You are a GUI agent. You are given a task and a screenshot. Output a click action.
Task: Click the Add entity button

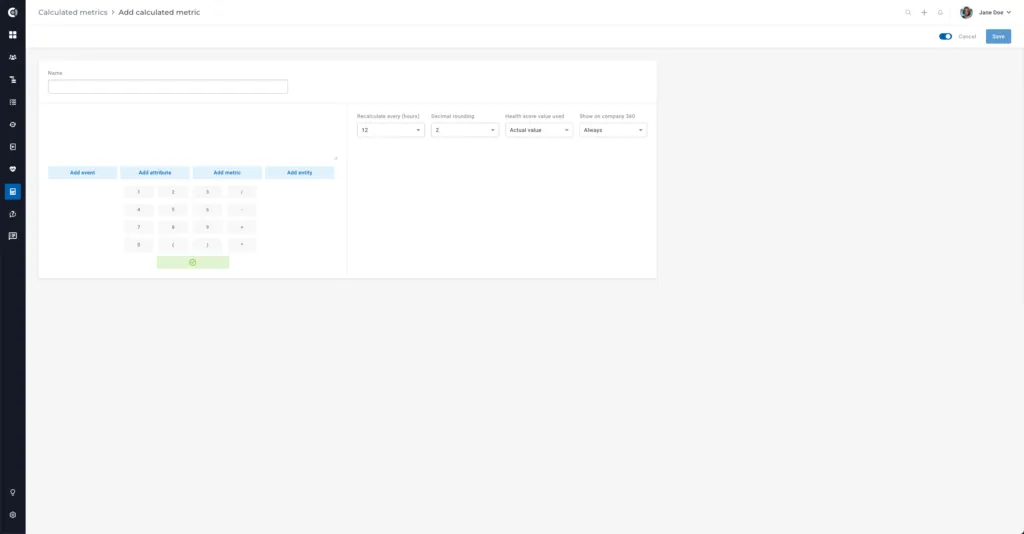[x=300, y=172]
